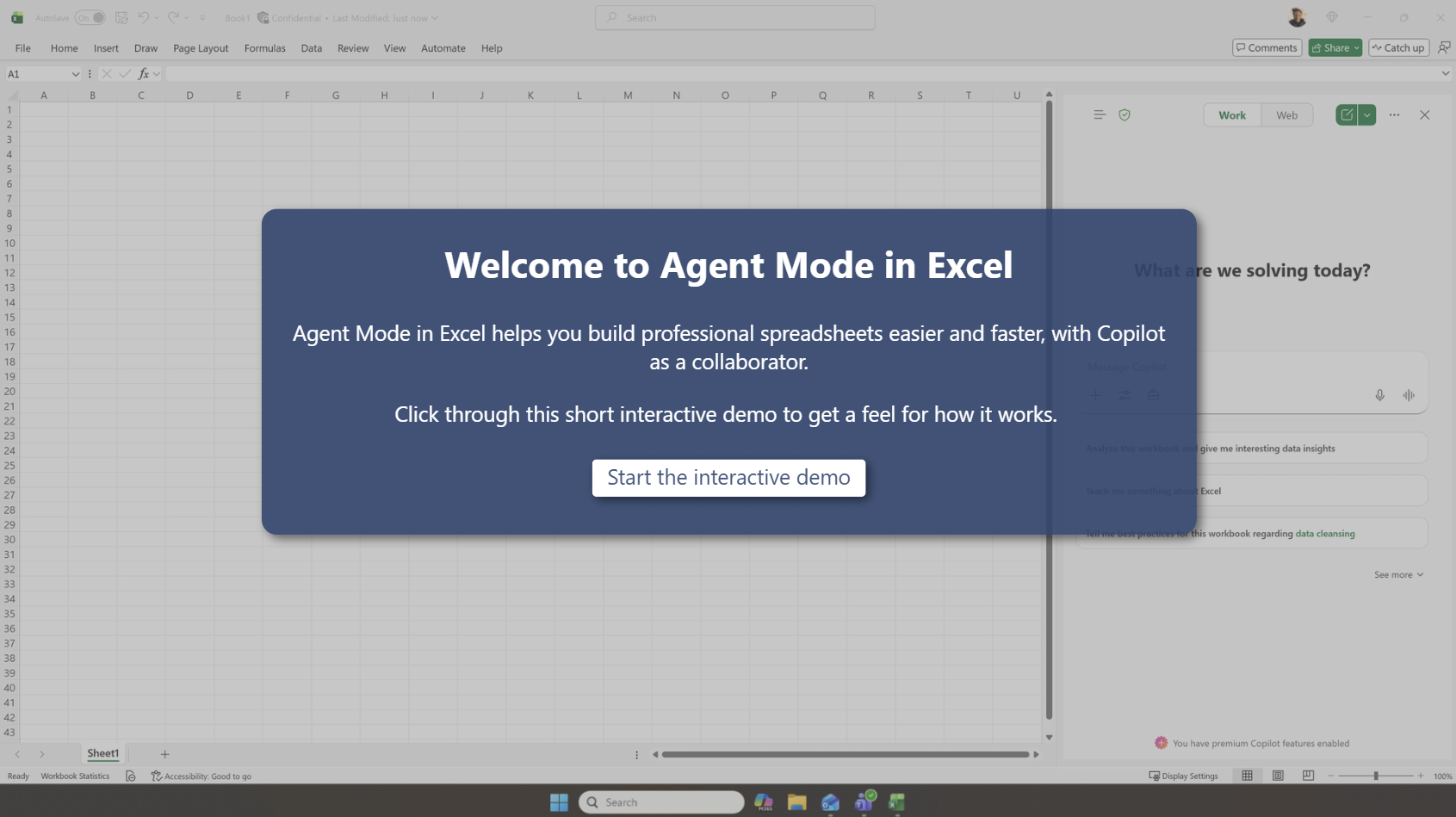This screenshot has width=1456, height=817.
Task: Click the voice waveform icon in Copilot
Action: tap(1409, 395)
